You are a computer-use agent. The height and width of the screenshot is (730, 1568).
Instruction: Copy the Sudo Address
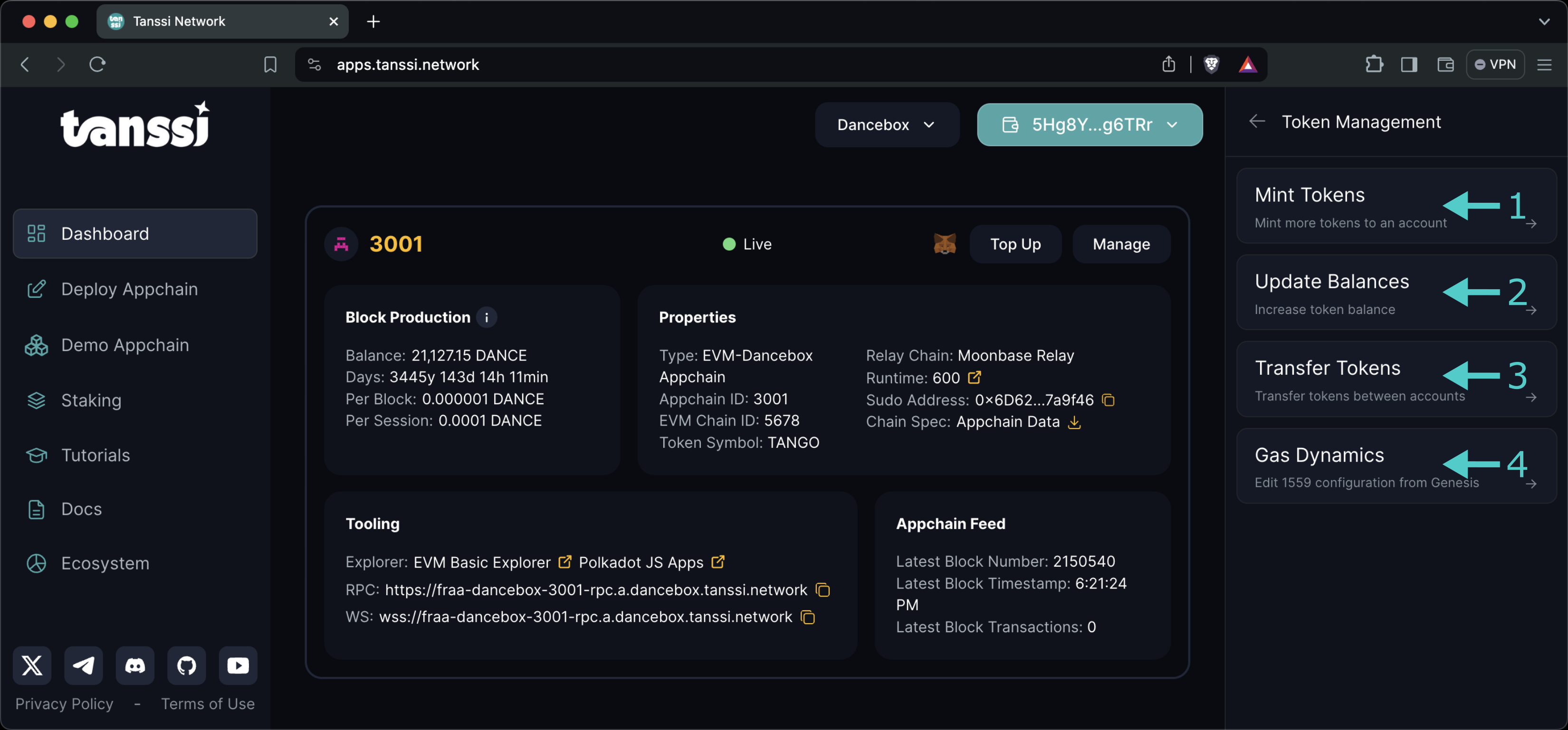tap(1109, 400)
